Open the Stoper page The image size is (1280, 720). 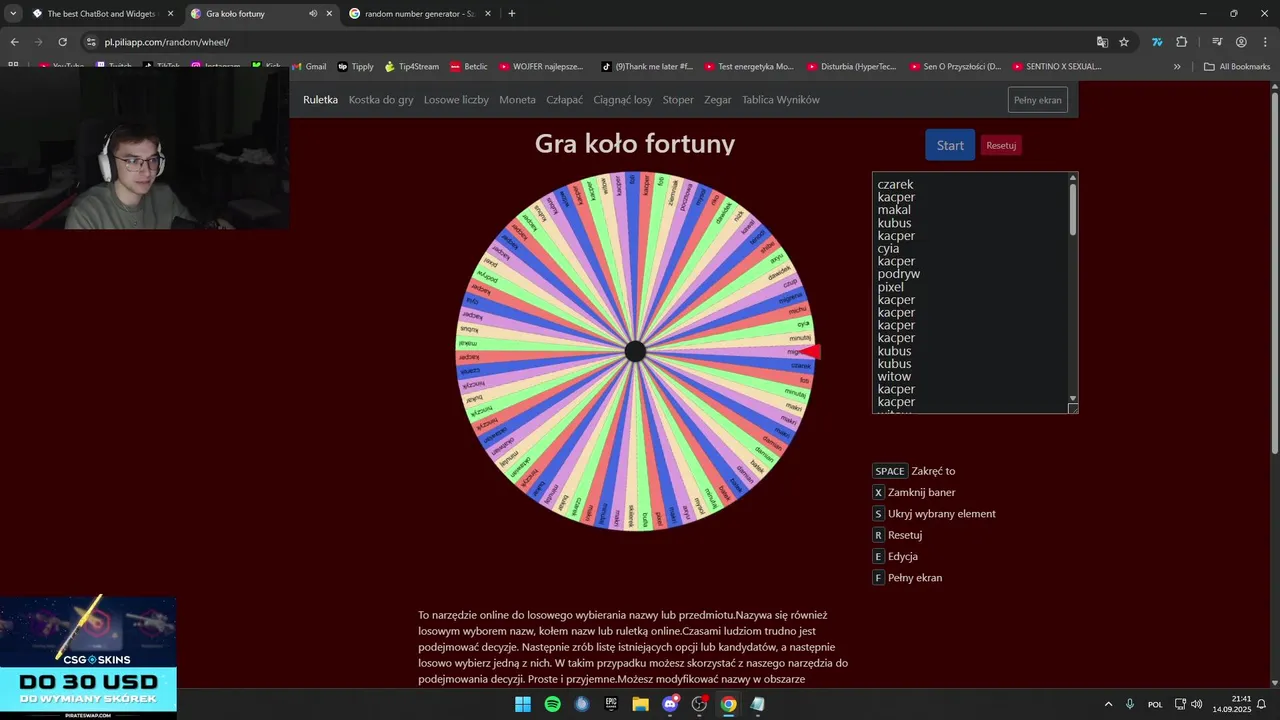(x=678, y=100)
